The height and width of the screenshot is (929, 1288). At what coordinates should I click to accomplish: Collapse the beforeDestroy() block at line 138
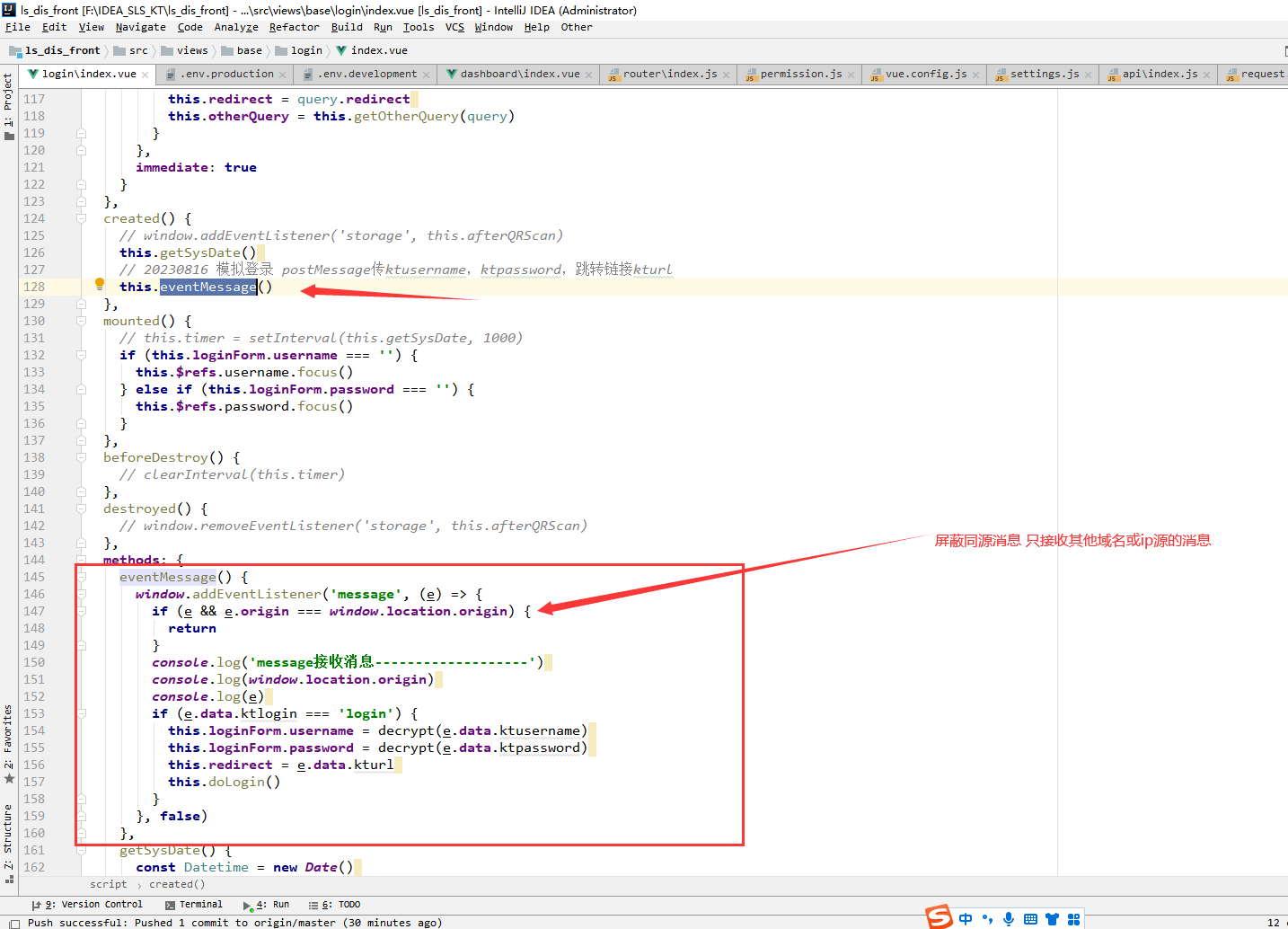[82, 457]
